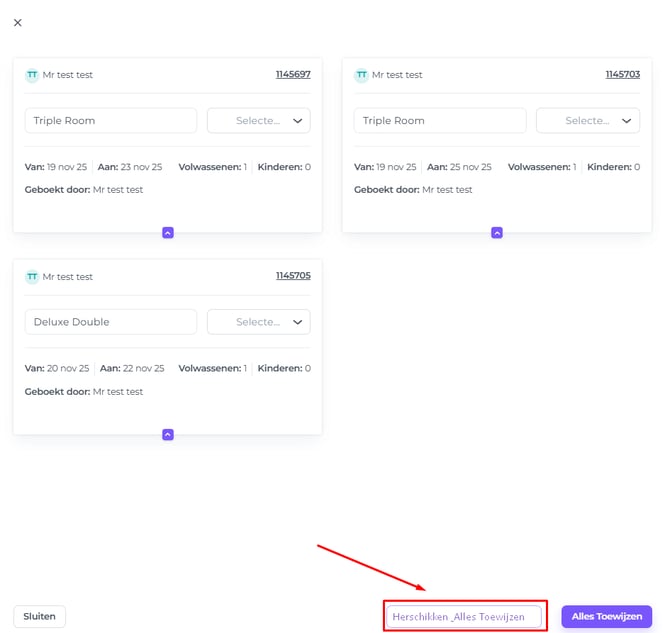
Task: Click the purple Alles Toewijzen button
Action: pyautogui.click(x=606, y=617)
